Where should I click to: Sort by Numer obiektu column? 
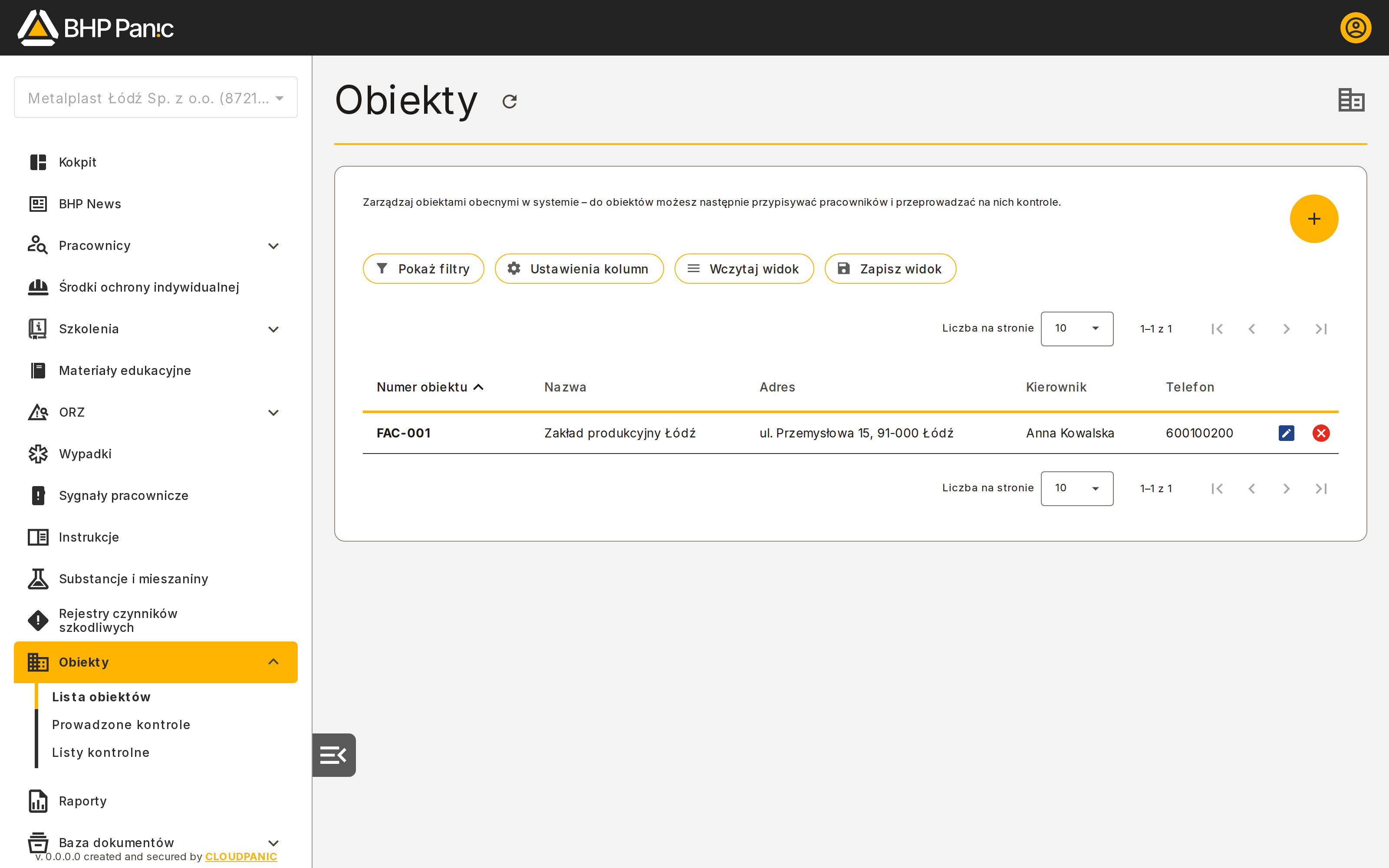coord(430,388)
